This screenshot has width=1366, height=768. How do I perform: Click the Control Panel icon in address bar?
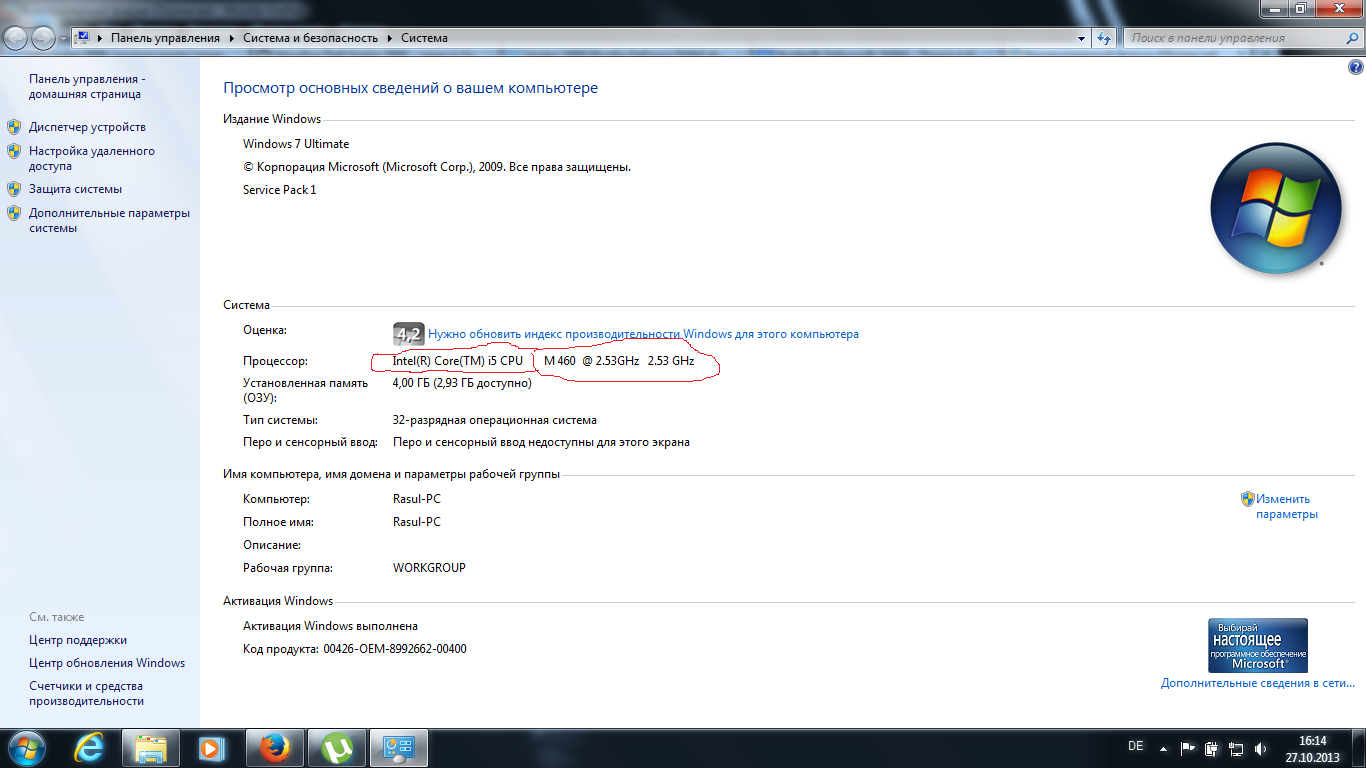[83, 38]
